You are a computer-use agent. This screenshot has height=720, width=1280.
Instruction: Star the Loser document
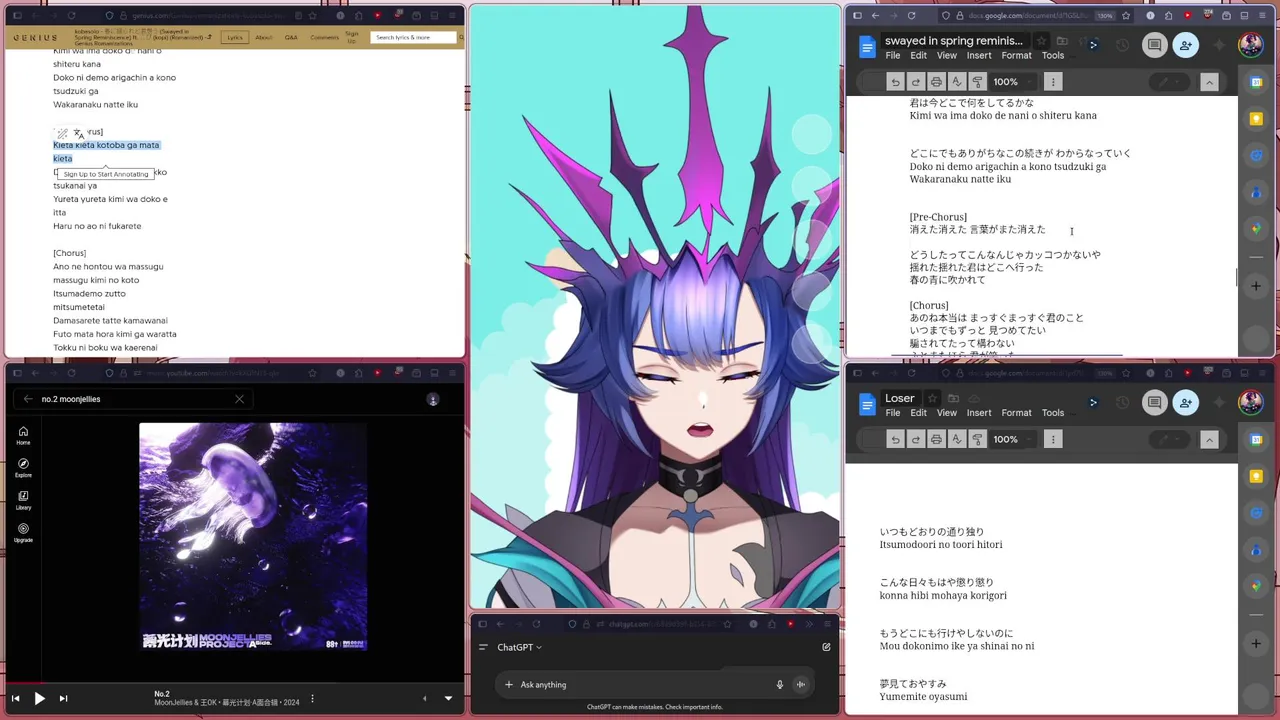(932, 398)
